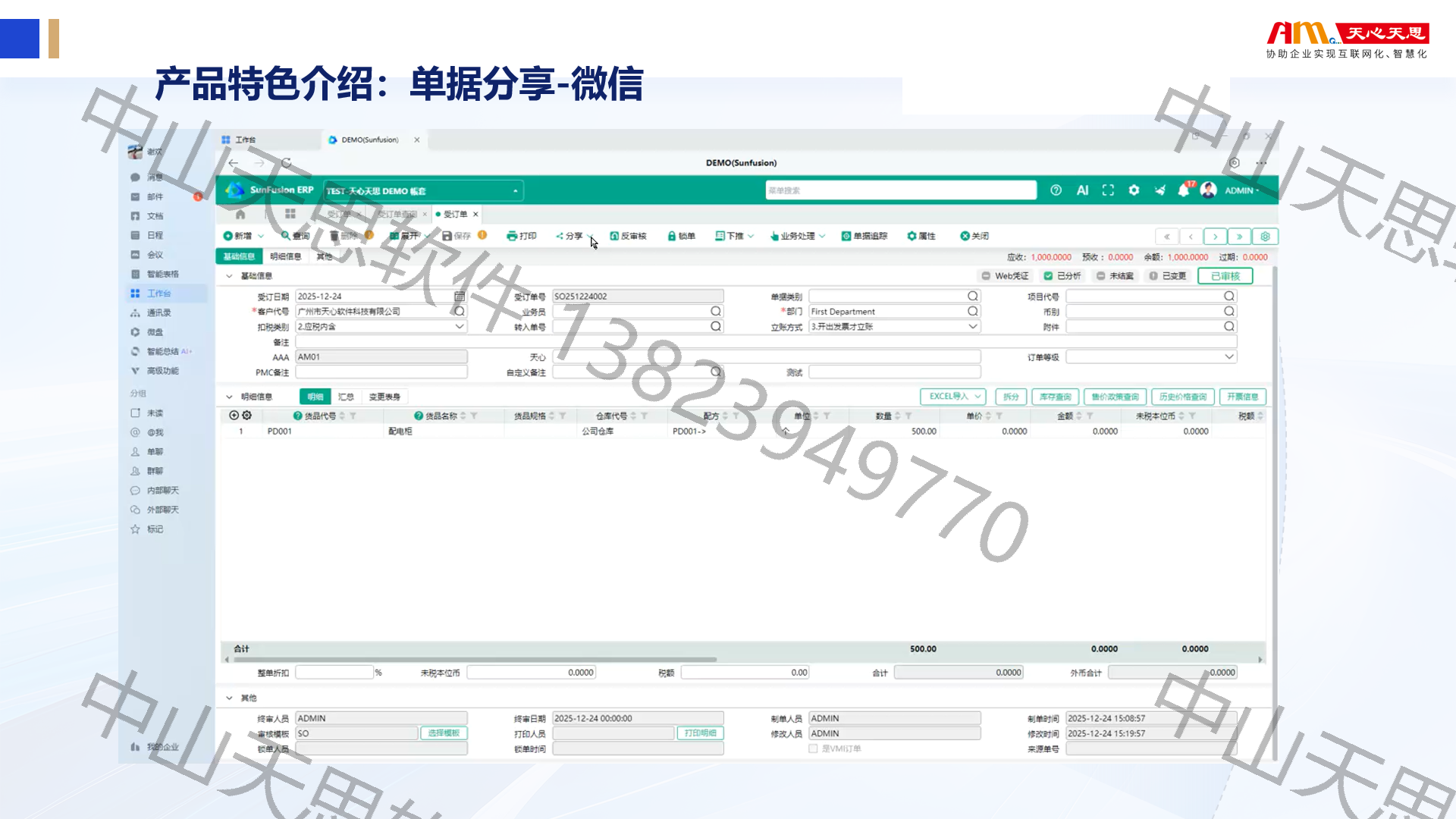The image size is (1456, 819).
Task: Click the 属性 properties gear icon
Action: (912, 236)
